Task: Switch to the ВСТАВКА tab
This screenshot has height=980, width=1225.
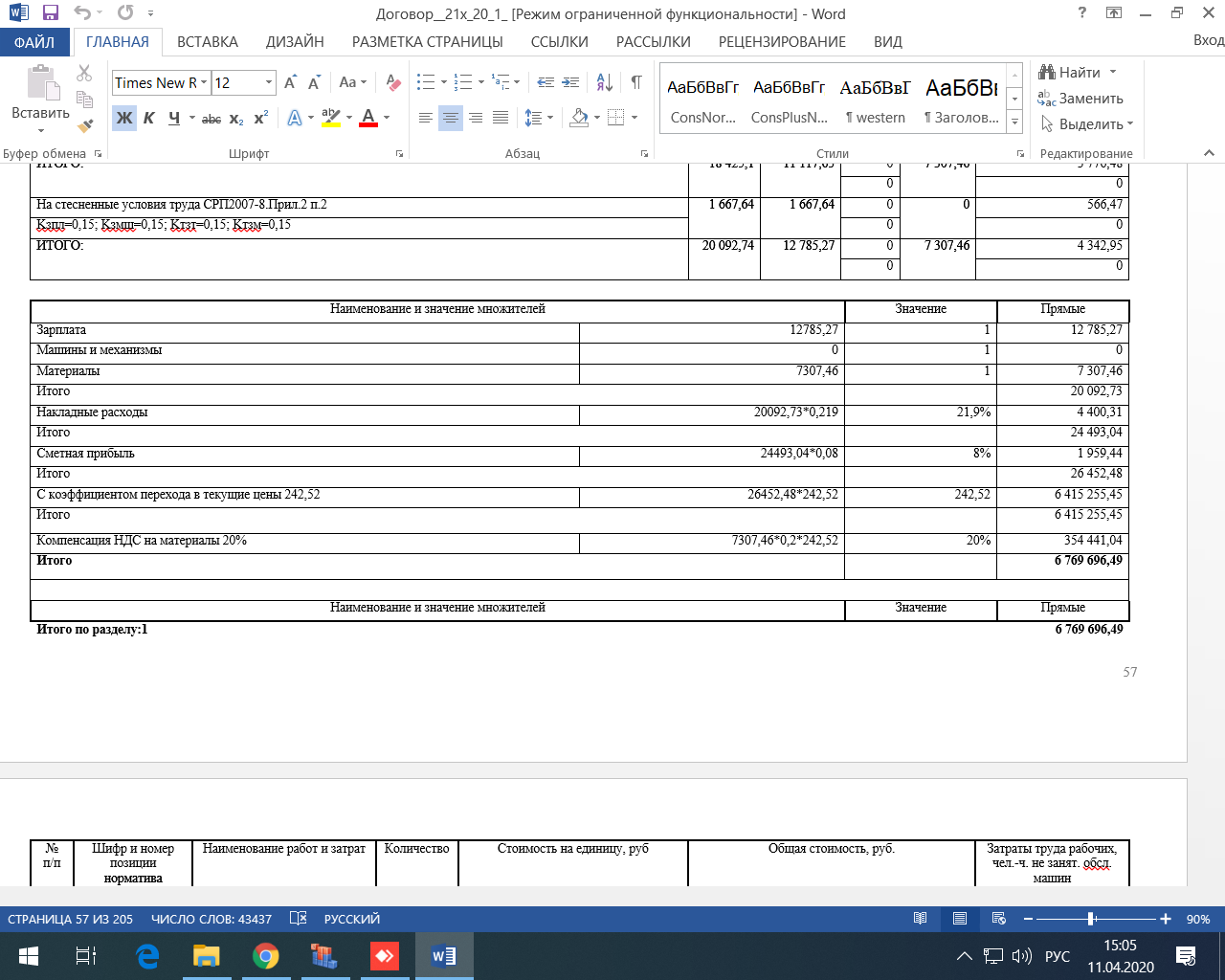Action: pyautogui.click(x=208, y=42)
